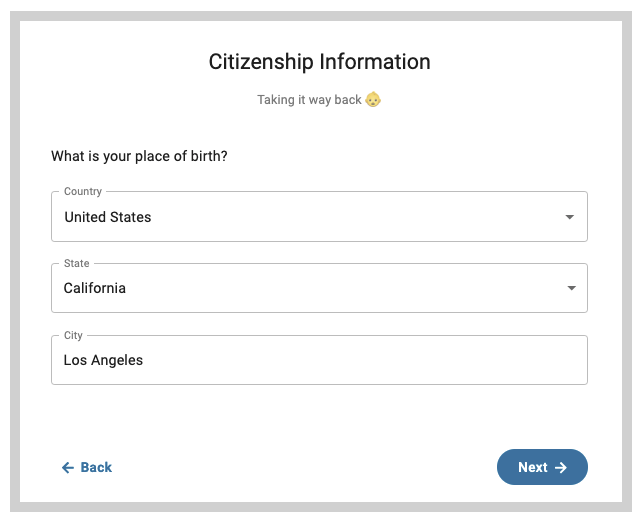Click the right arrow icon inside Next

(561, 467)
